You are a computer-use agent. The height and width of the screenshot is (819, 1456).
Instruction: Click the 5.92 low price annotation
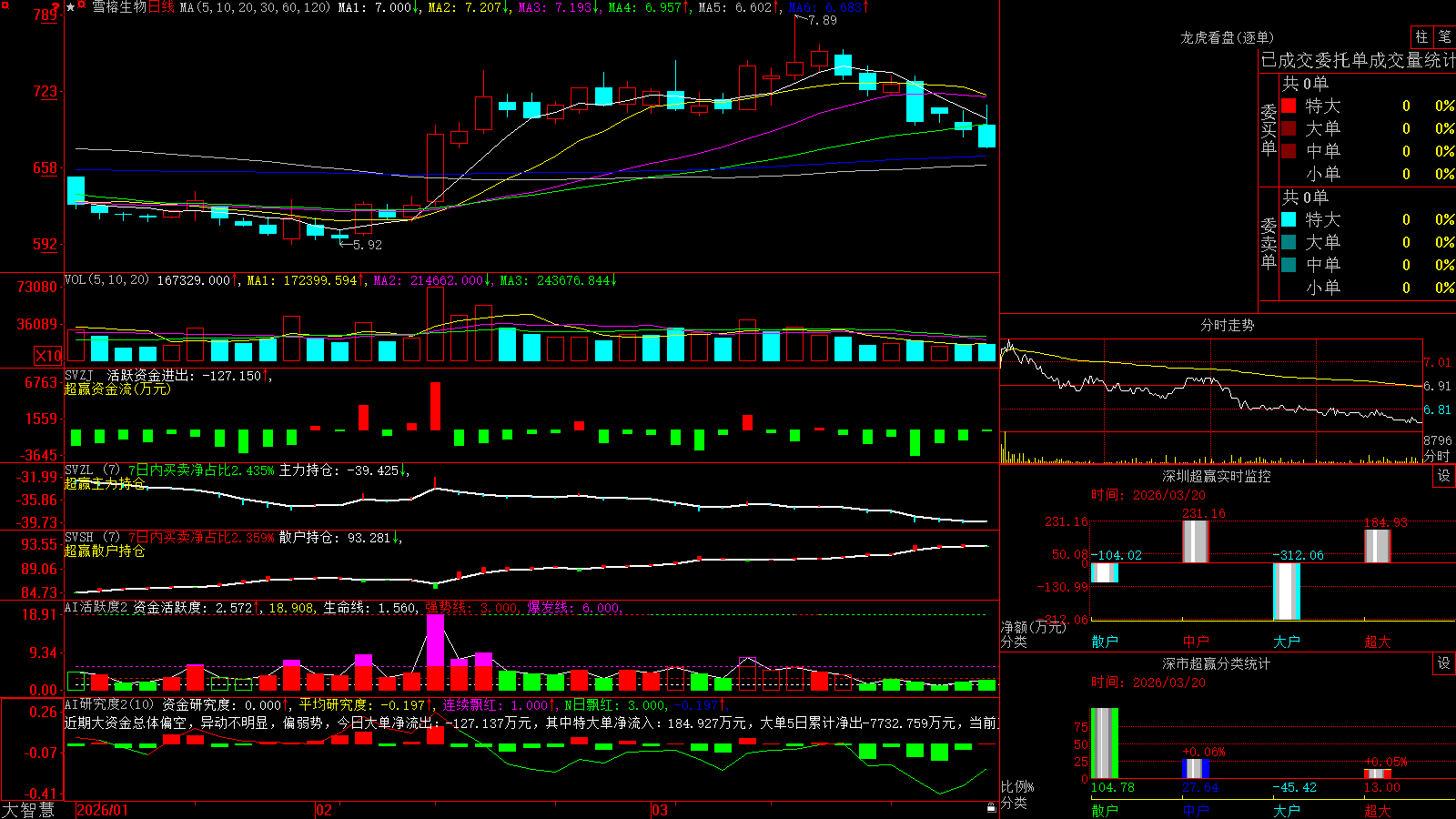tap(367, 245)
